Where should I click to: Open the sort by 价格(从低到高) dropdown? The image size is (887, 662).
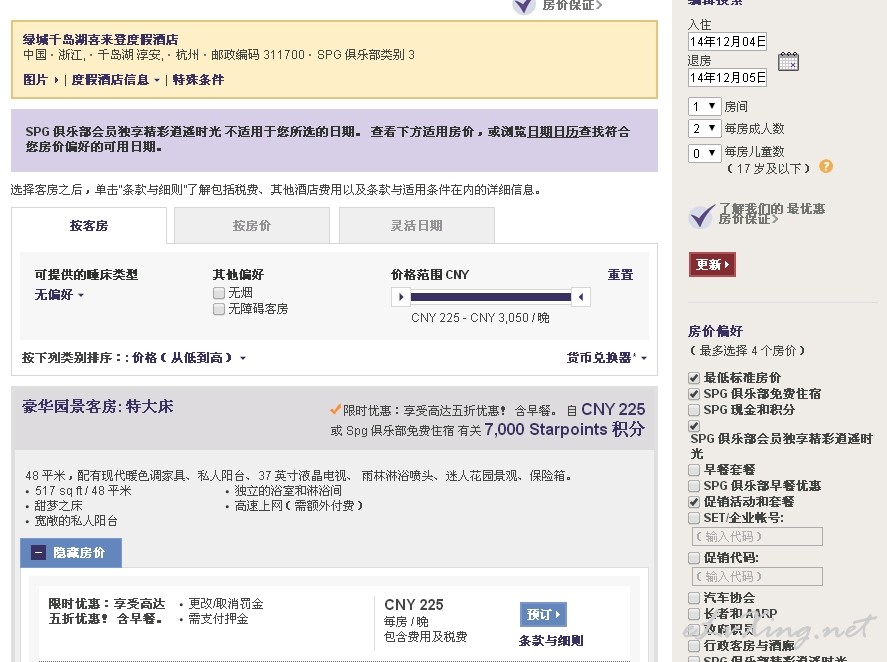coord(189,358)
